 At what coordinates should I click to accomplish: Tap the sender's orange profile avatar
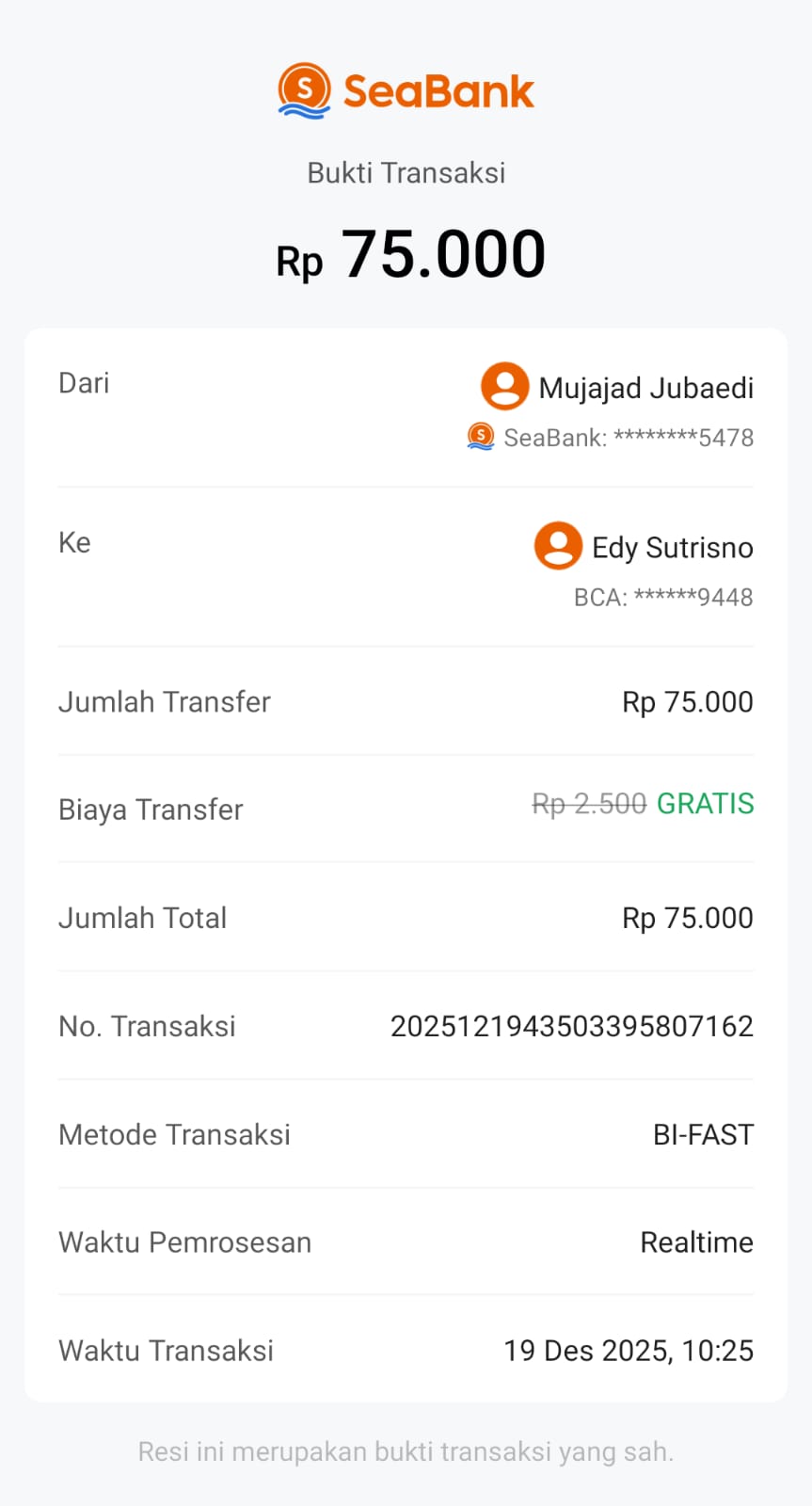pyautogui.click(x=504, y=387)
